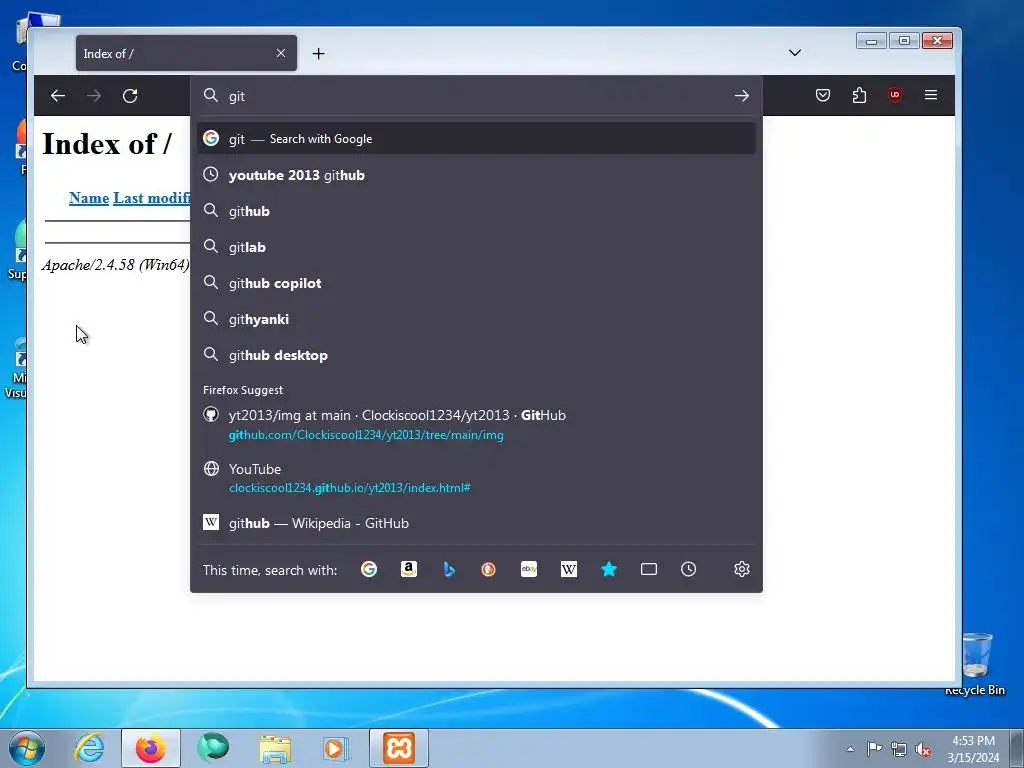Search this time with Bing

[449, 569]
